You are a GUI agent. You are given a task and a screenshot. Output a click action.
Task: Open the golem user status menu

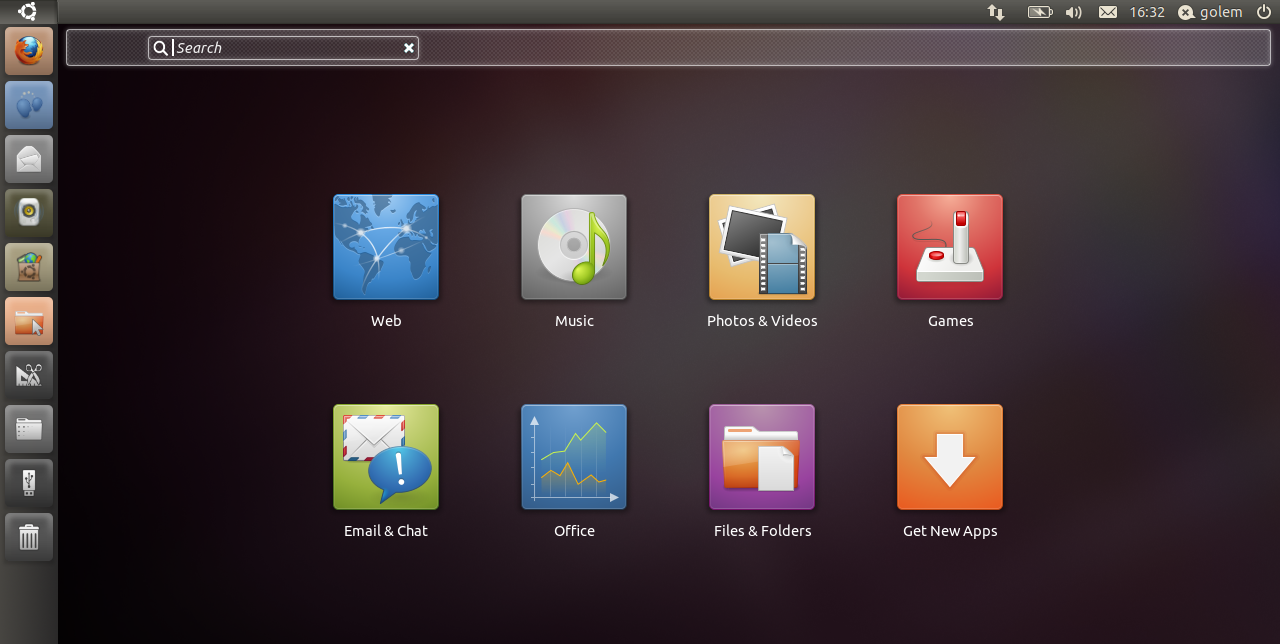[1211, 12]
